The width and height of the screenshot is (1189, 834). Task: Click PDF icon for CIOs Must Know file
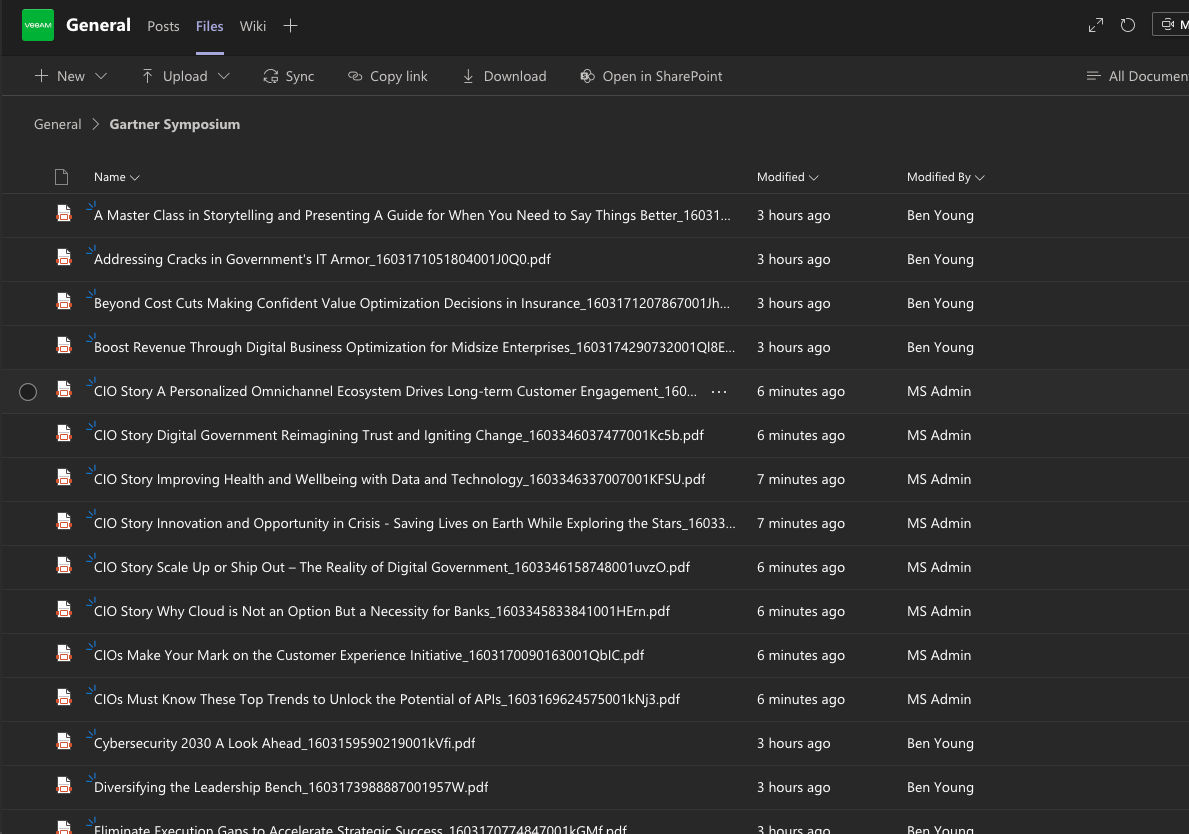[64, 698]
